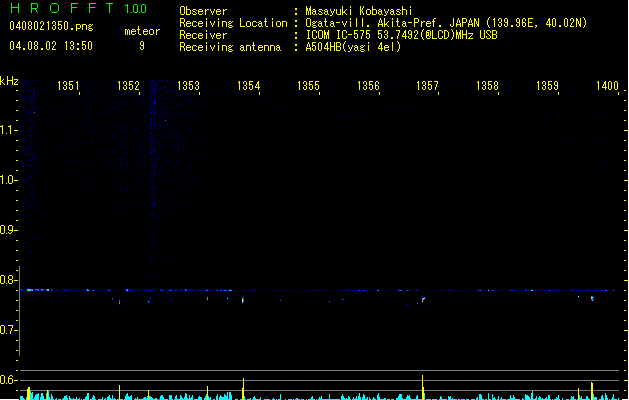Click the 1351 time axis marker

pos(68,86)
